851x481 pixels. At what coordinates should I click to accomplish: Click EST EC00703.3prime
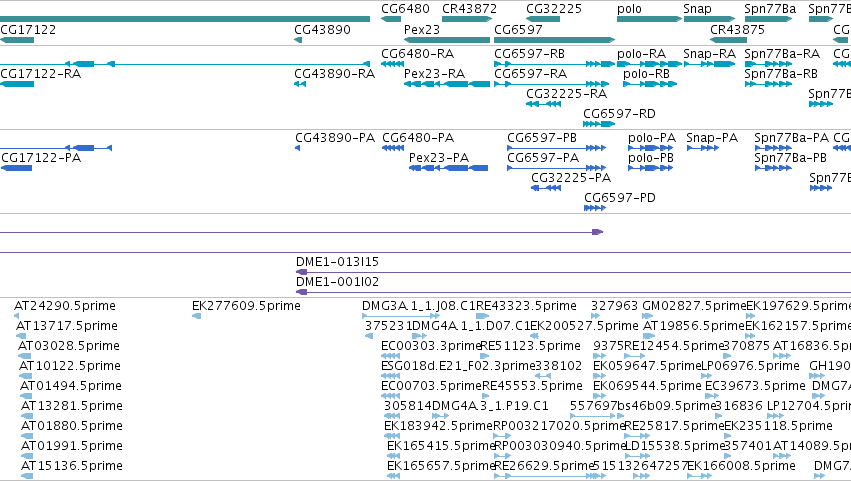(431, 386)
